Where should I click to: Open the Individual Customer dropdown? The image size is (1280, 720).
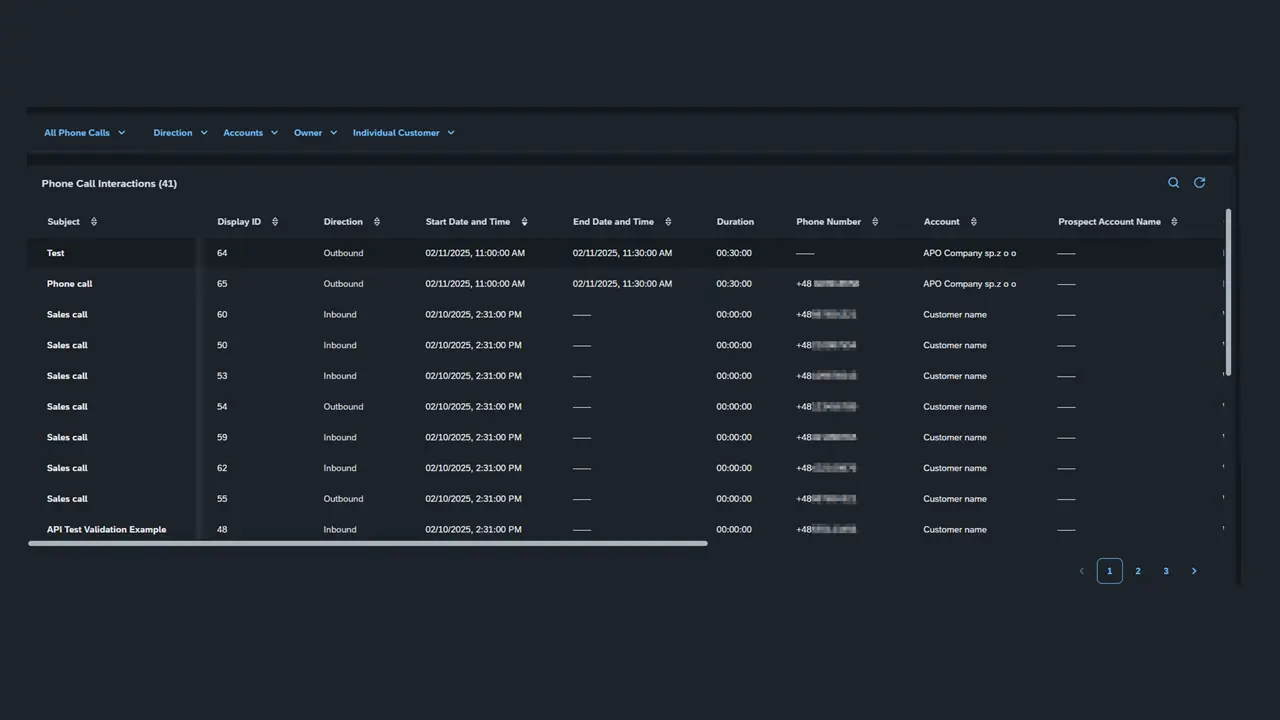403,132
